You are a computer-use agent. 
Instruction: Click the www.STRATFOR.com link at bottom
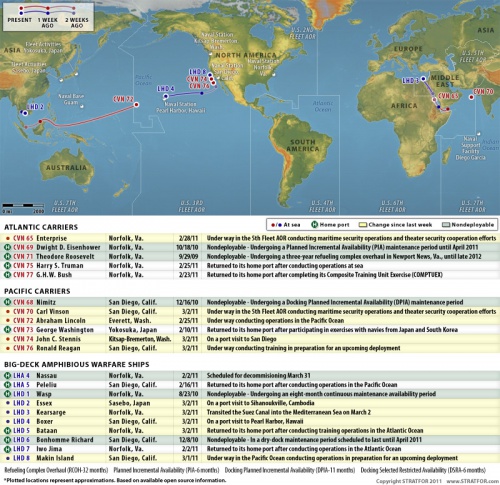coord(473,481)
